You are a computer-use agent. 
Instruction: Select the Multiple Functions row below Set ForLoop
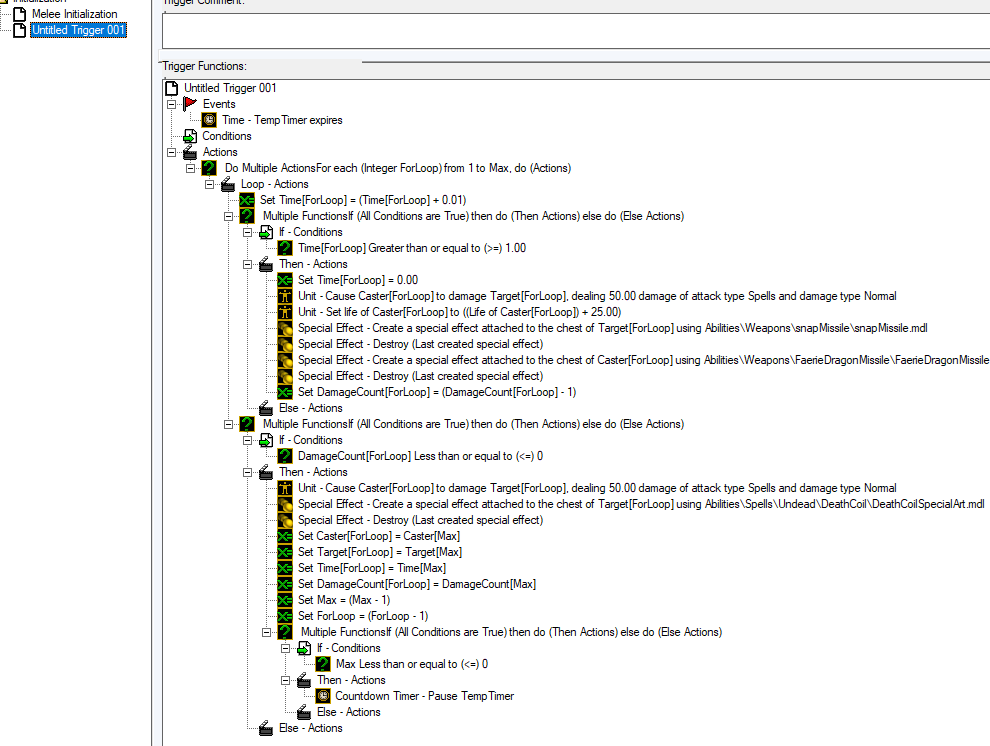click(x=511, y=632)
